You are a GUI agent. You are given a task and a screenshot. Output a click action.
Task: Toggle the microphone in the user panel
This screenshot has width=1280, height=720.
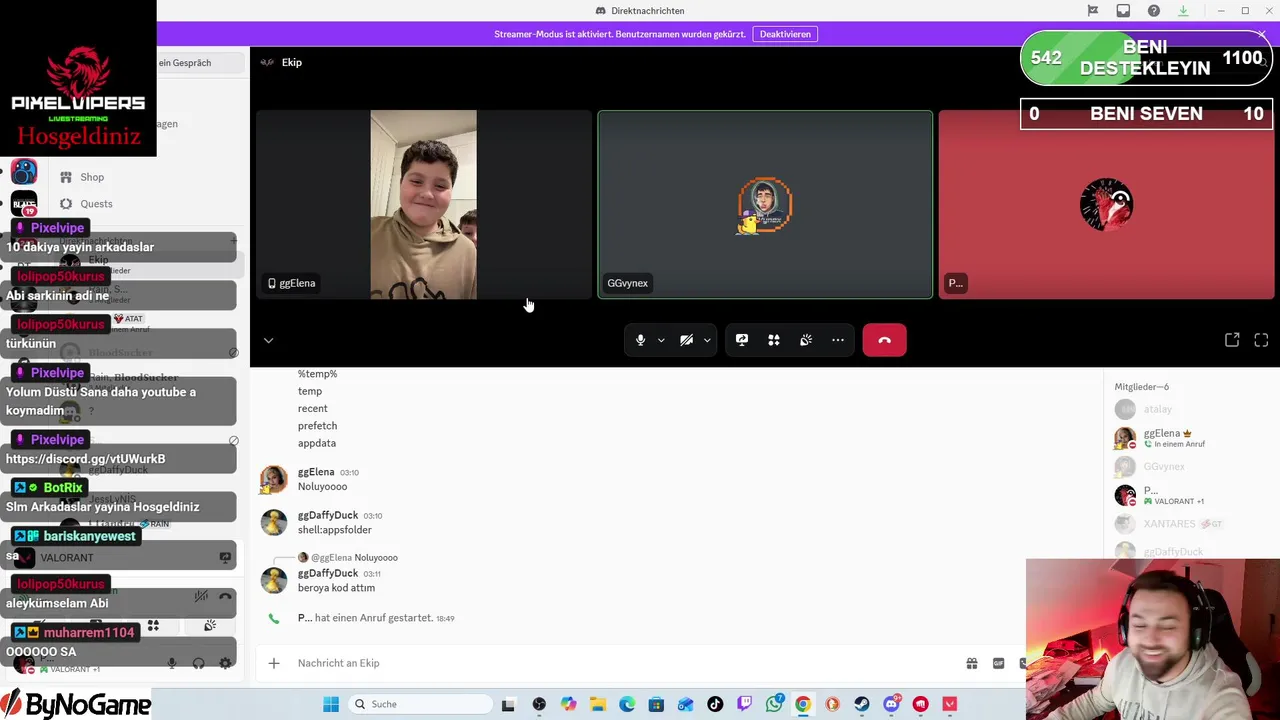click(172, 663)
